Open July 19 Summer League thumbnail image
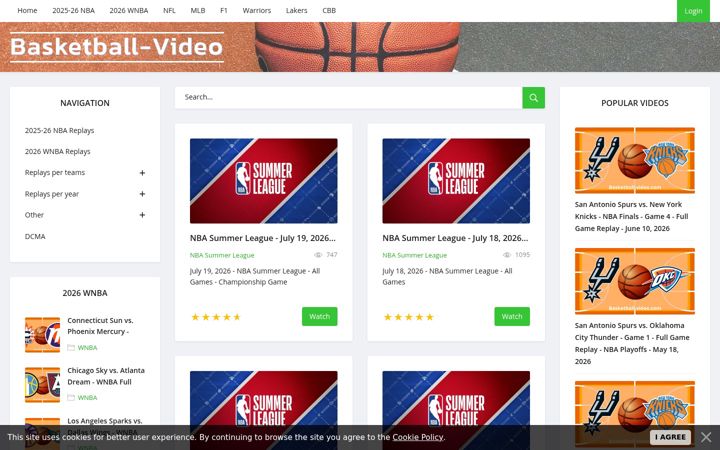This screenshot has height=450, width=720. coord(264,181)
